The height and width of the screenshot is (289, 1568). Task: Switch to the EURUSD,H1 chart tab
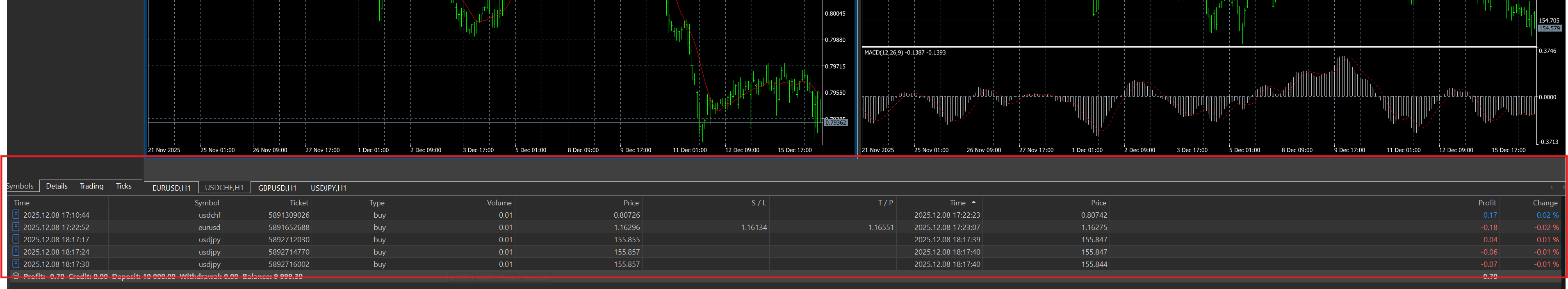click(171, 188)
